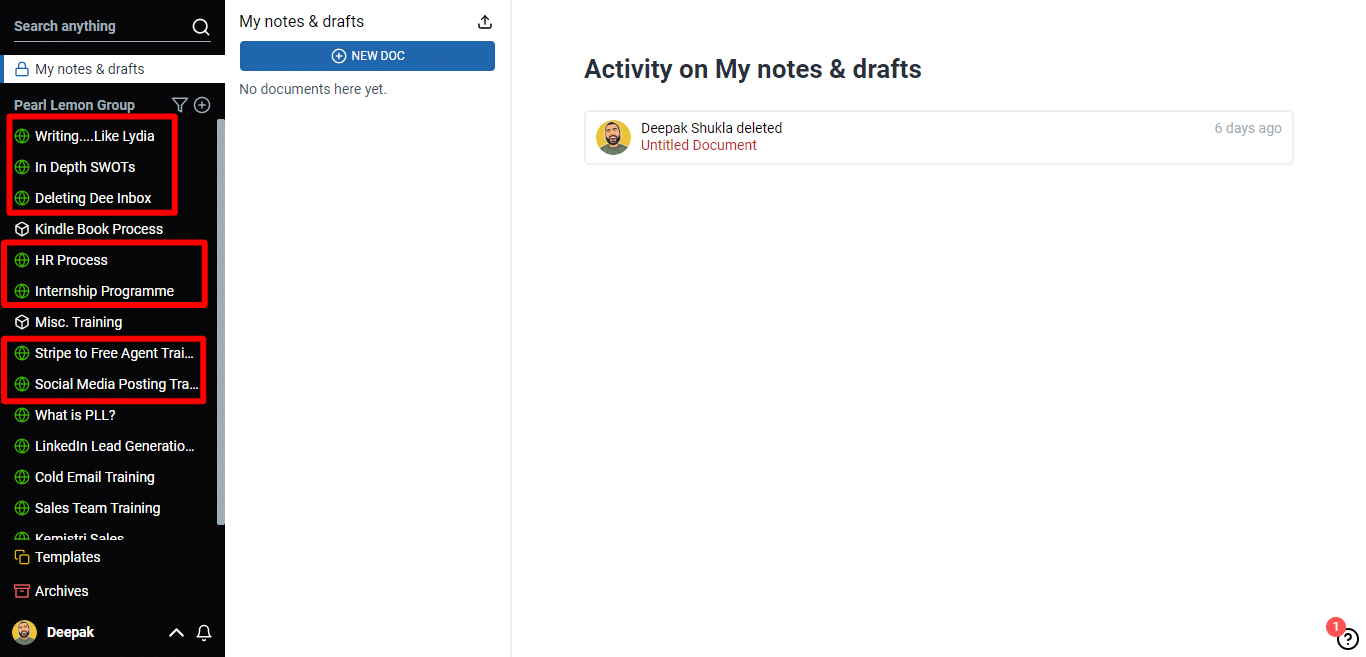Click the globe icon beside HR Process

click(x=22, y=260)
